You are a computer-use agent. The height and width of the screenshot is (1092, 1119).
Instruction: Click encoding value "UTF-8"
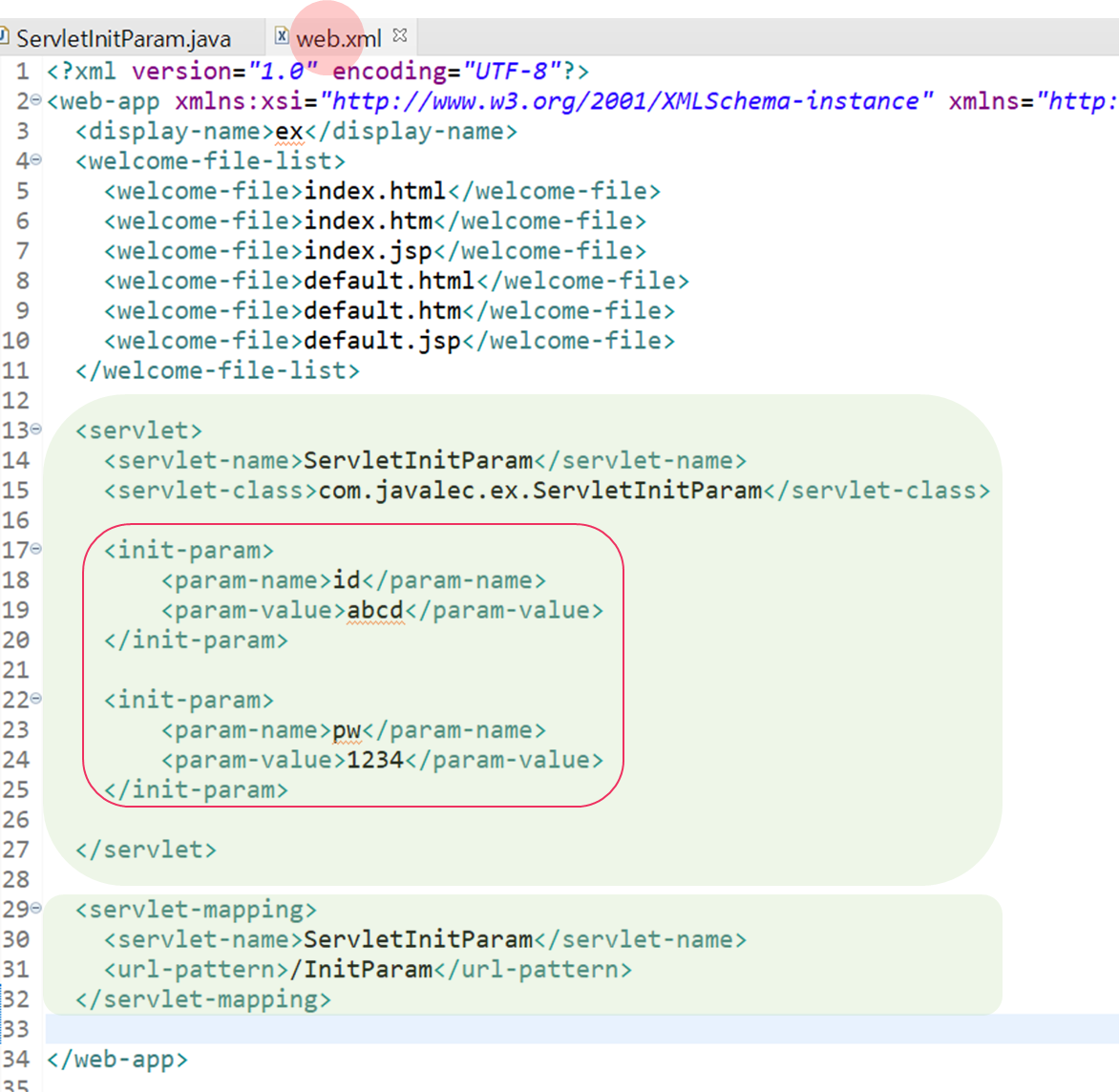[512, 72]
